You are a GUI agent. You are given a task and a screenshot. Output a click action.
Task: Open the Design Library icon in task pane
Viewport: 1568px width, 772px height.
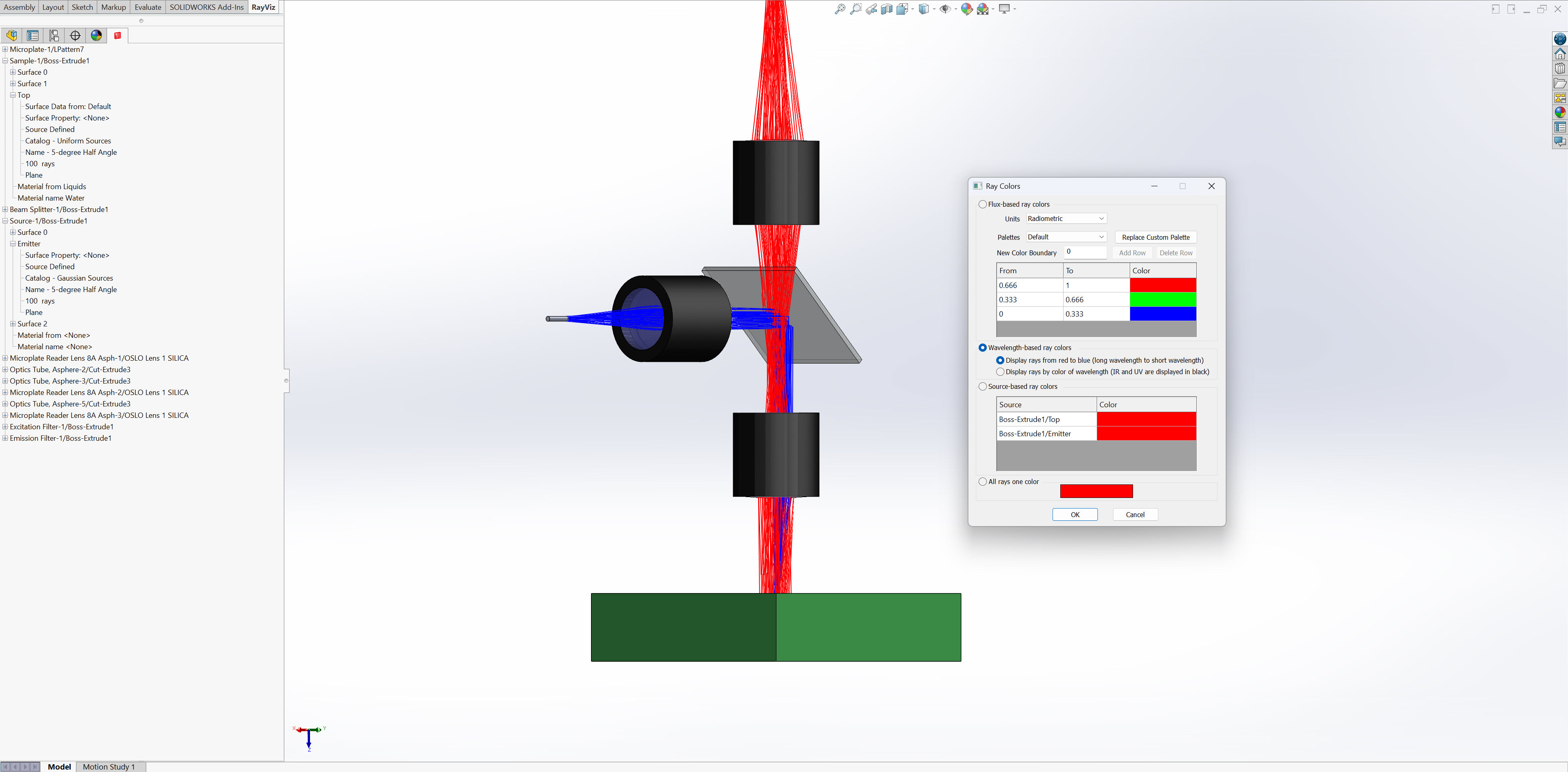pos(1559,68)
